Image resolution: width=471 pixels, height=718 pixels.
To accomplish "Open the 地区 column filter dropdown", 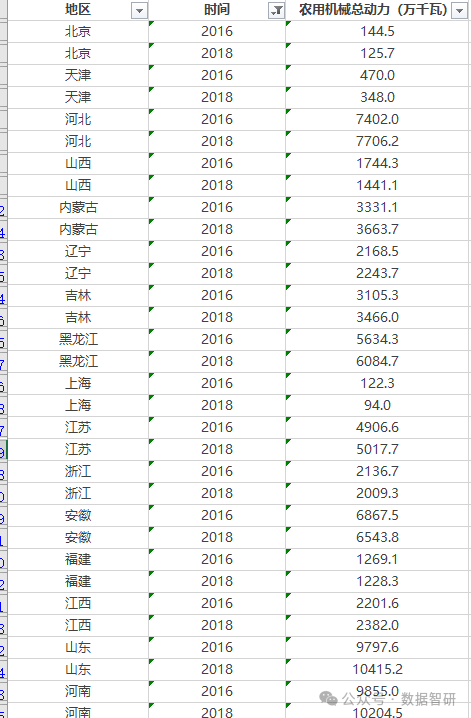I will click(x=139, y=10).
